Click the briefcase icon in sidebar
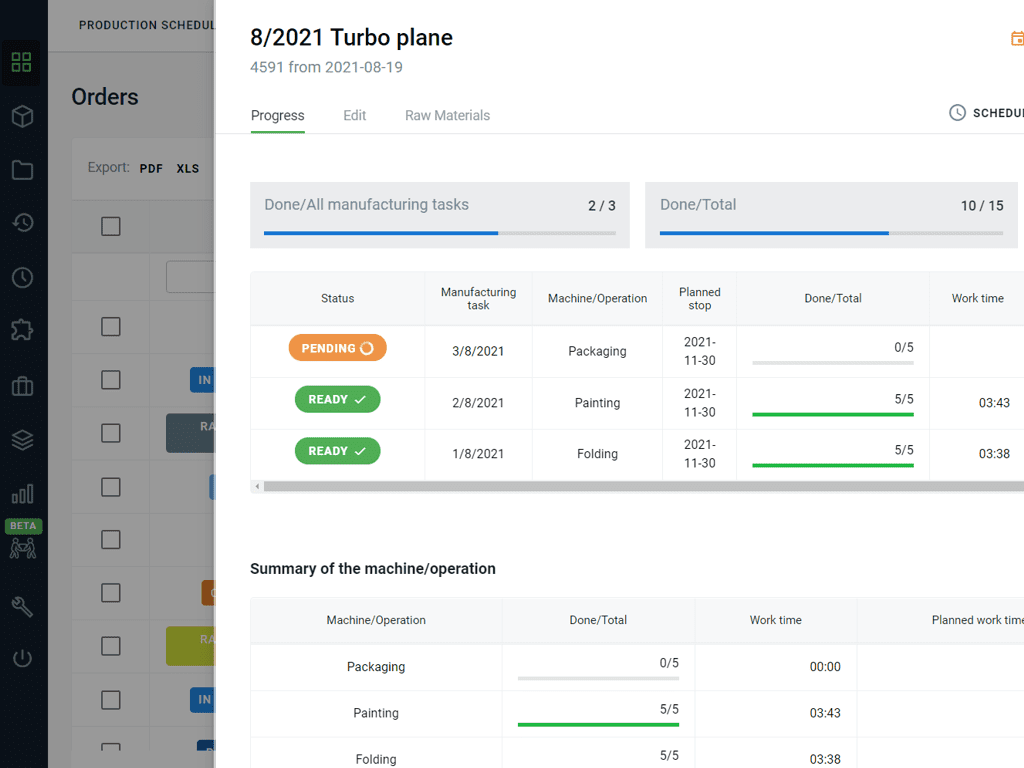The width and height of the screenshot is (1024, 768). (22, 385)
